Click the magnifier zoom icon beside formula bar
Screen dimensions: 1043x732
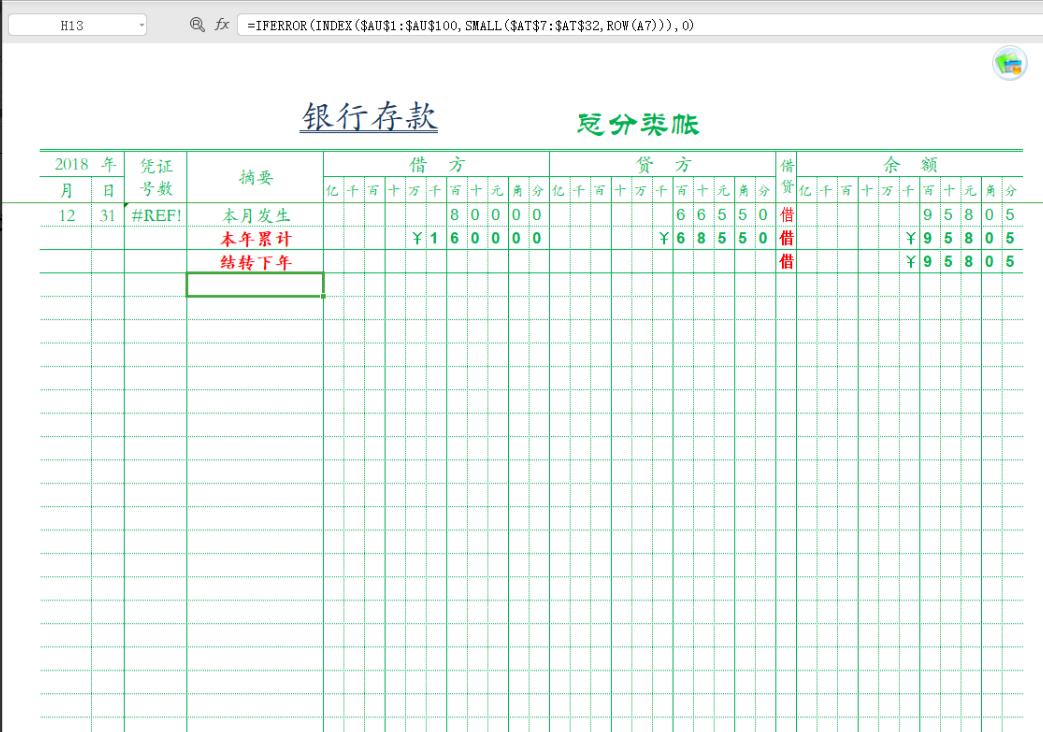(x=197, y=22)
